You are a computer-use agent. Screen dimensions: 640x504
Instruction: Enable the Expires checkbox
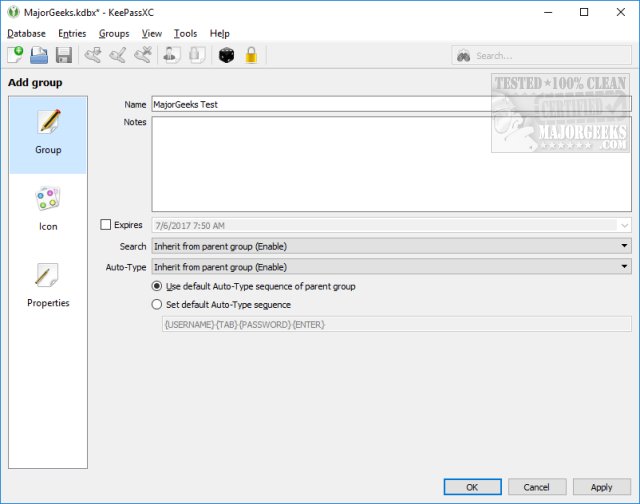tap(105, 224)
